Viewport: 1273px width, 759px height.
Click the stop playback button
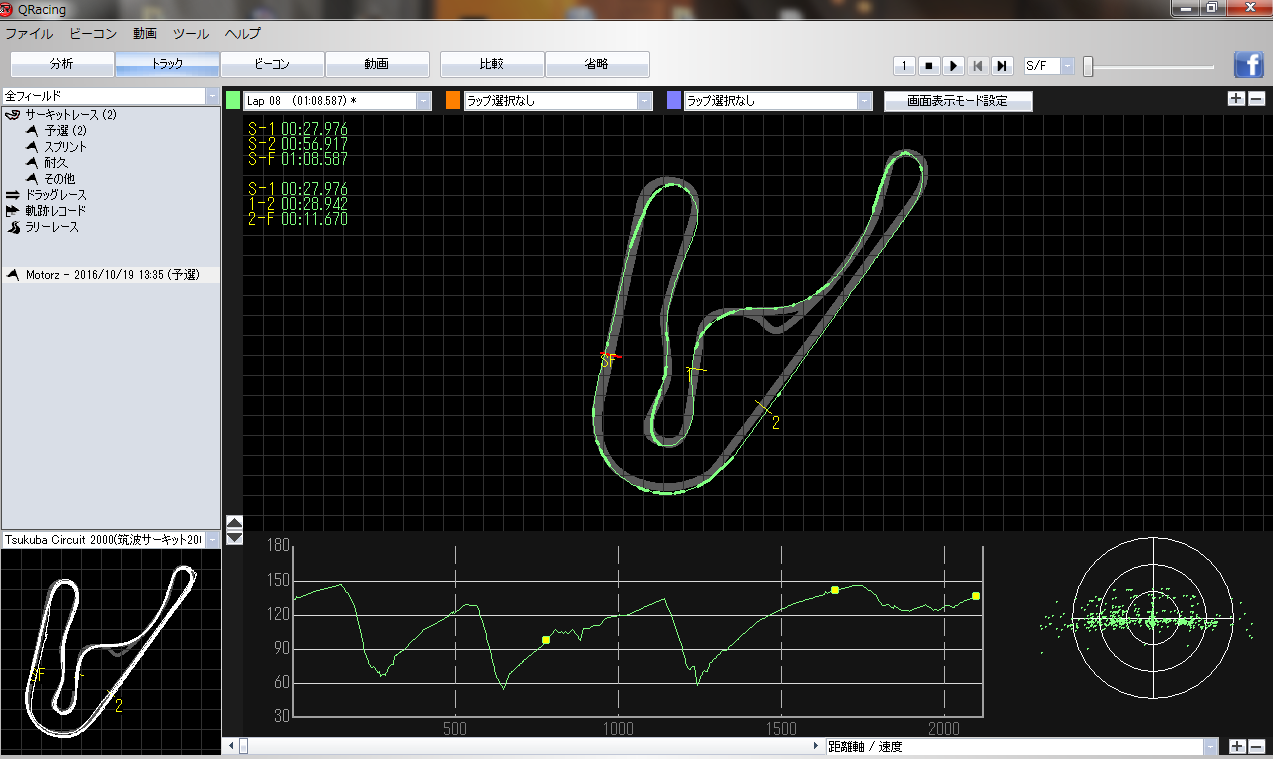click(929, 66)
